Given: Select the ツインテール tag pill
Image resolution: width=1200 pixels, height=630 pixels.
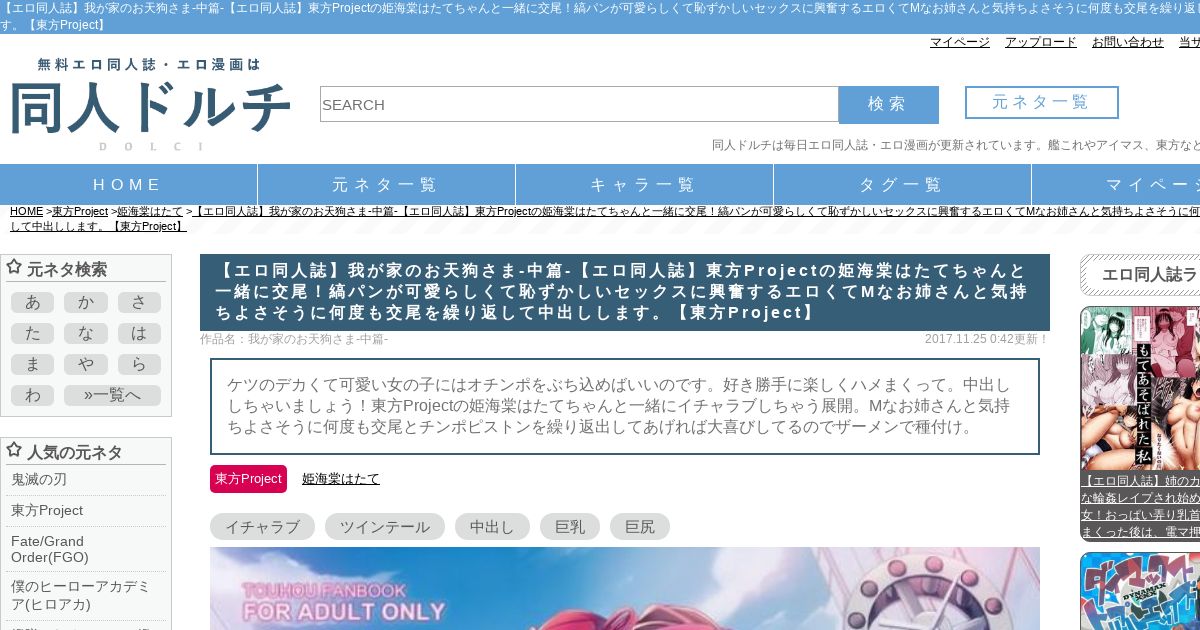Looking at the screenshot, I should (x=385, y=527).
